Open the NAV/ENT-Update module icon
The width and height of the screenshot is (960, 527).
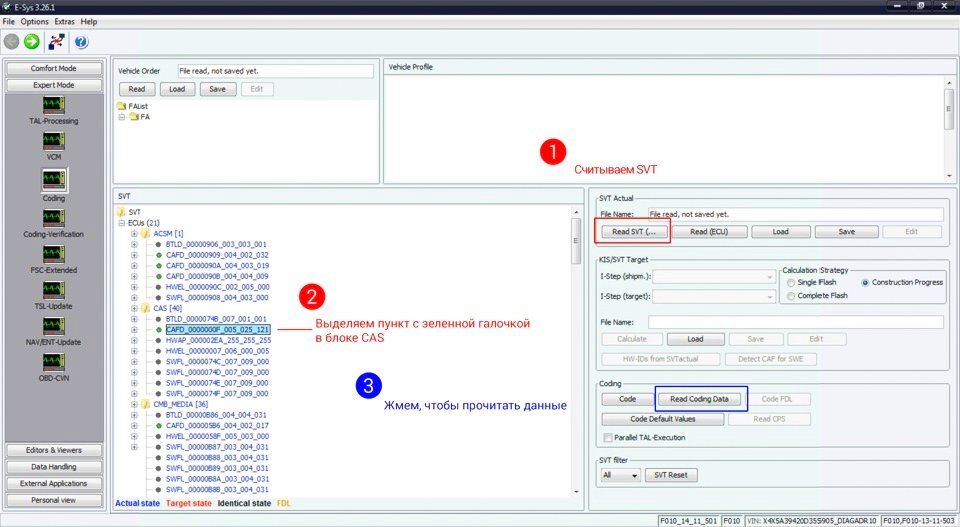pos(54,326)
